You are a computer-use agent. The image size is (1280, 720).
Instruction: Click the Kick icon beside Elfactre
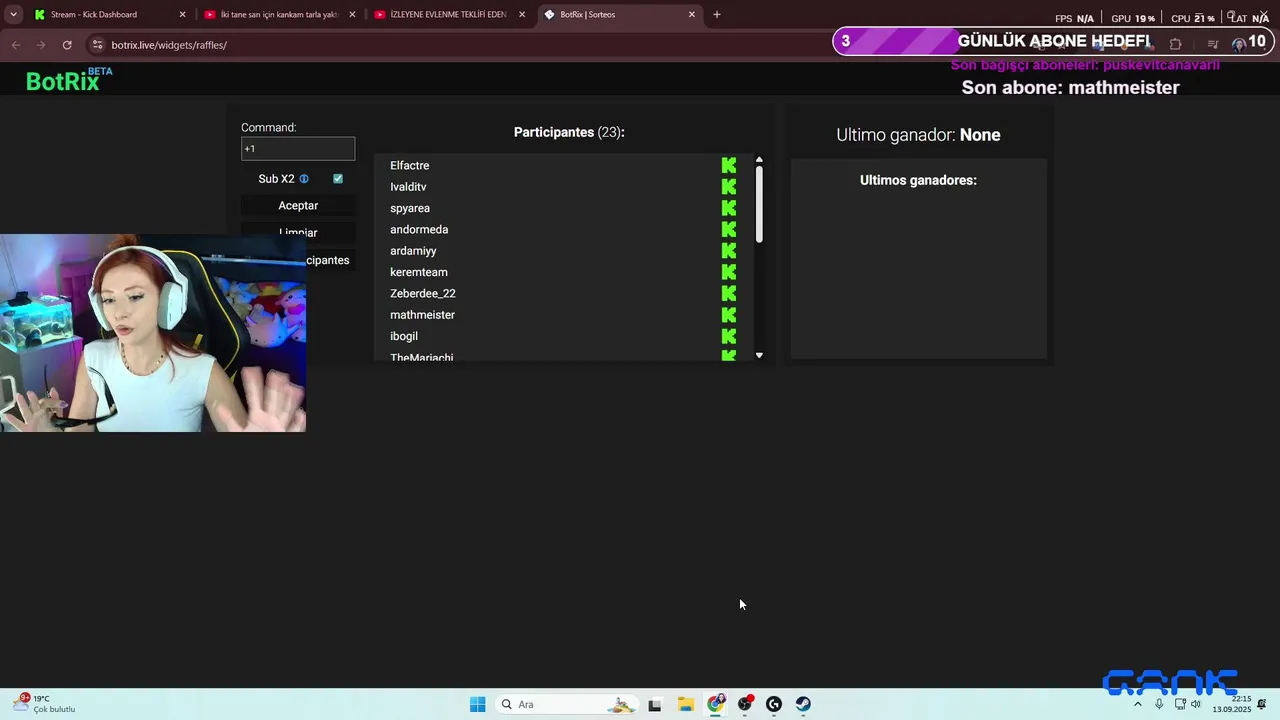(x=729, y=166)
